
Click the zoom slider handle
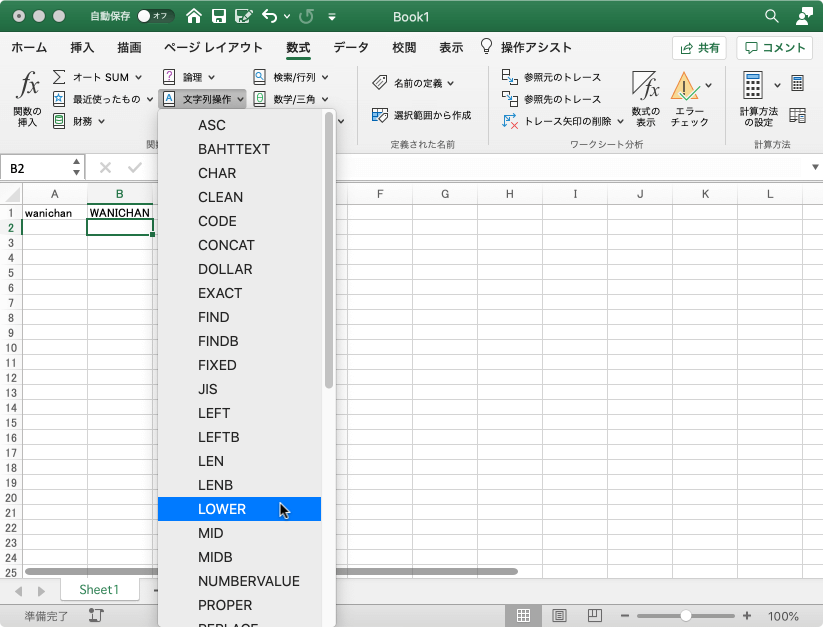click(685, 615)
